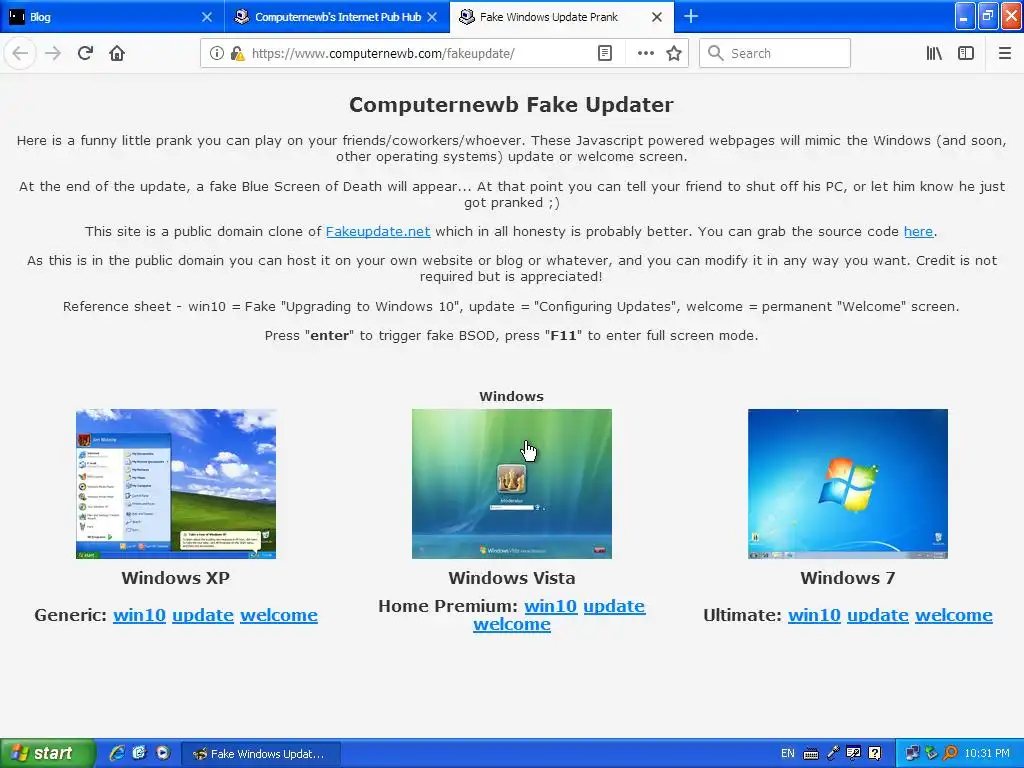Open Windows XP Generic update link
1024x768 pixels.
tap(202, 615)
